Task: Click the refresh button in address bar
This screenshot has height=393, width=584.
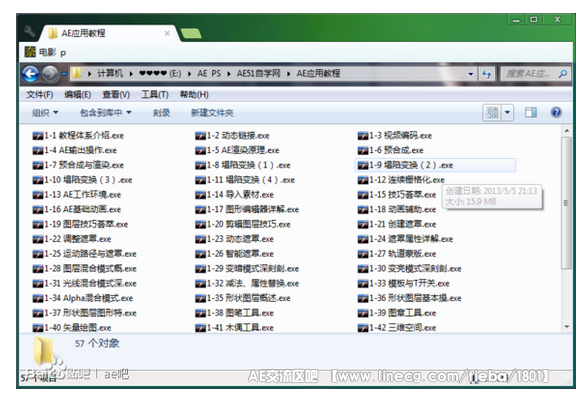Action: click(486, 74)
